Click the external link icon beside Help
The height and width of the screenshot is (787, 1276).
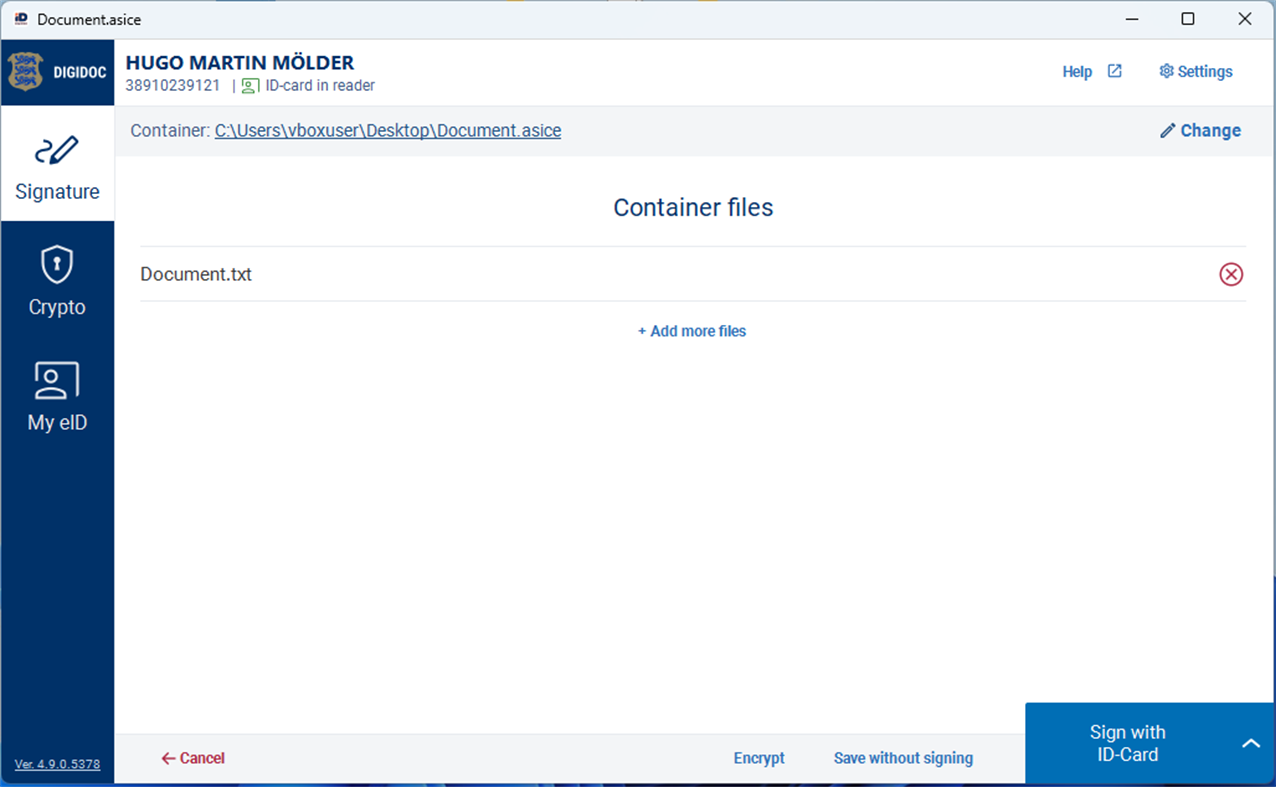click(1115, 71)
